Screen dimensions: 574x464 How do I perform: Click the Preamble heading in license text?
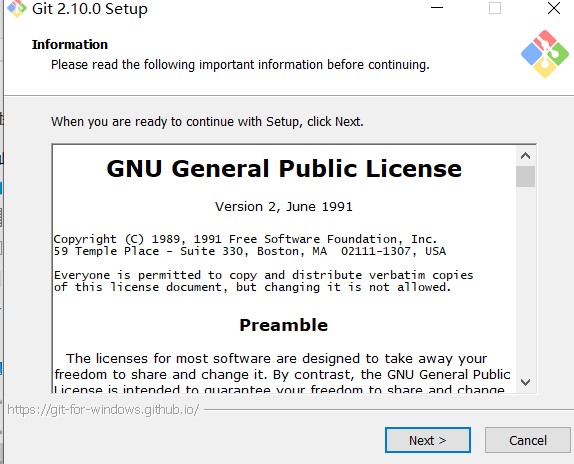(x=284, y=325)
